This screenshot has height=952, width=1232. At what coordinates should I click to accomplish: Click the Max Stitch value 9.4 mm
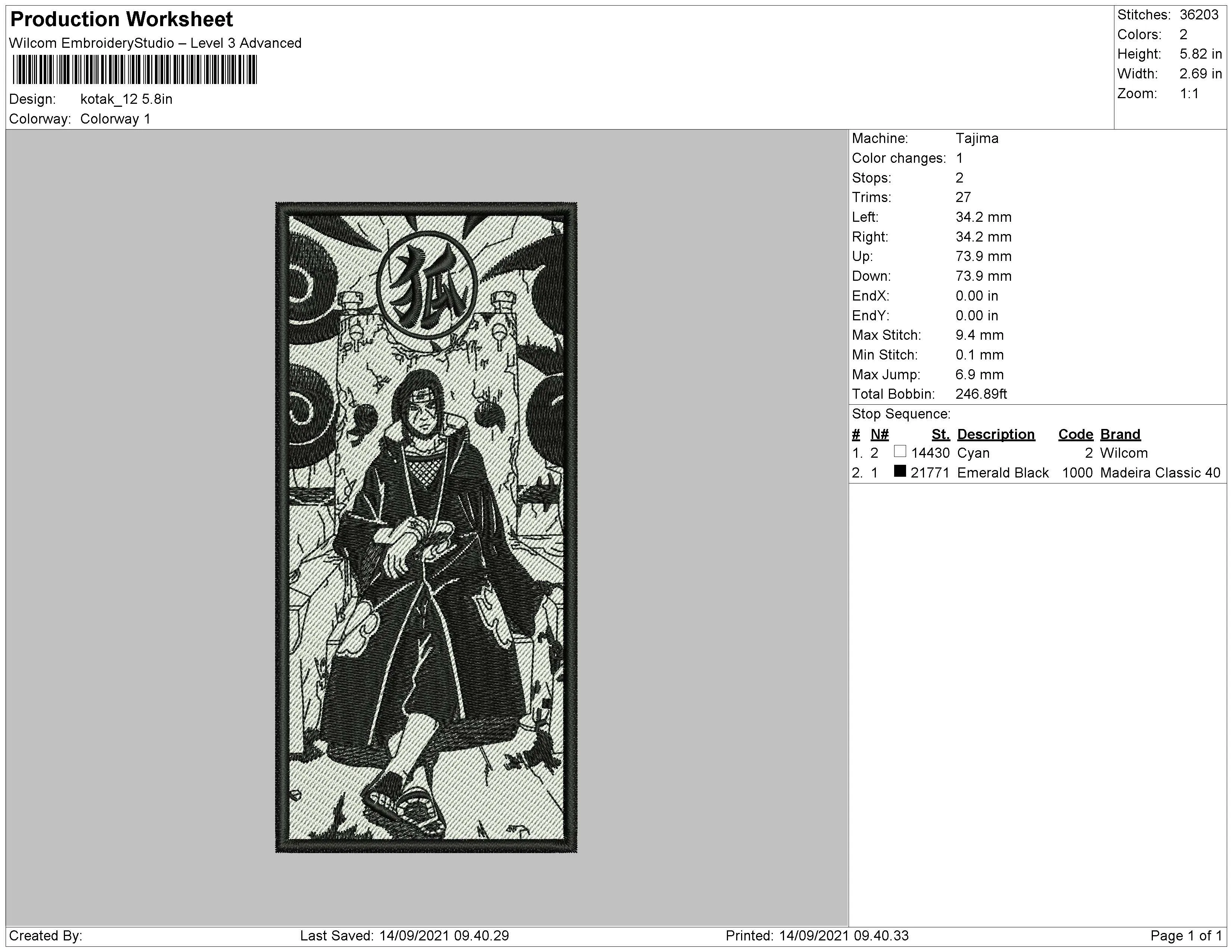pyautogui.click(x=979, y=336)
